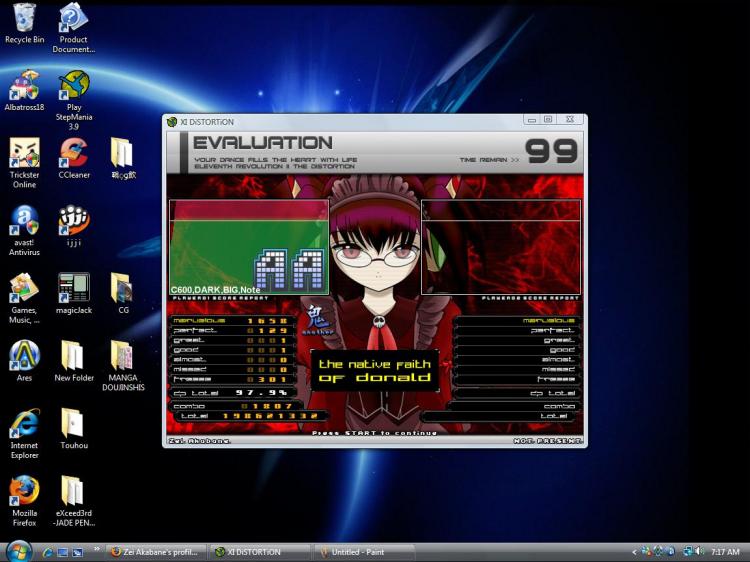Open the Windows Start menu orb
750x562 pixels.
point(19,551)
